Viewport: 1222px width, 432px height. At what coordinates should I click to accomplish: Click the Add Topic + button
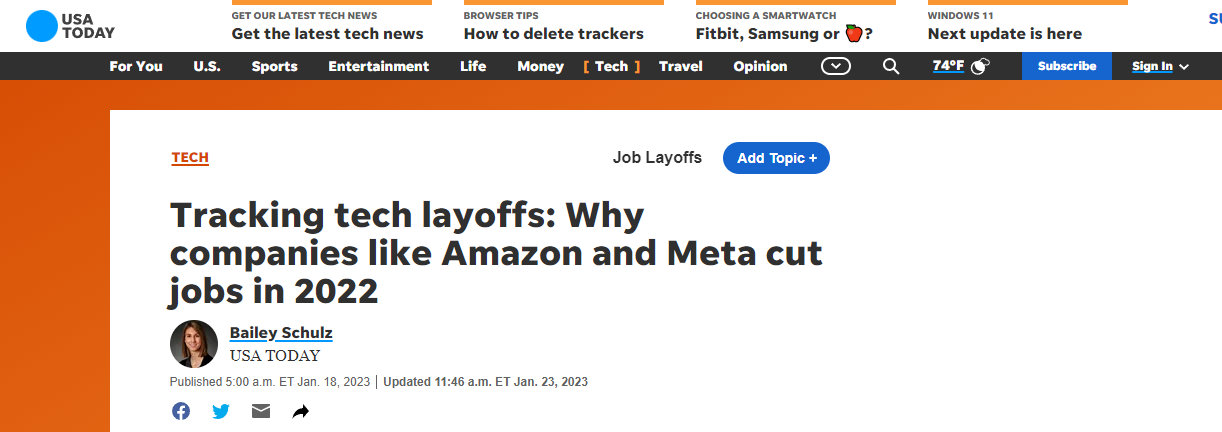[776, 158]
